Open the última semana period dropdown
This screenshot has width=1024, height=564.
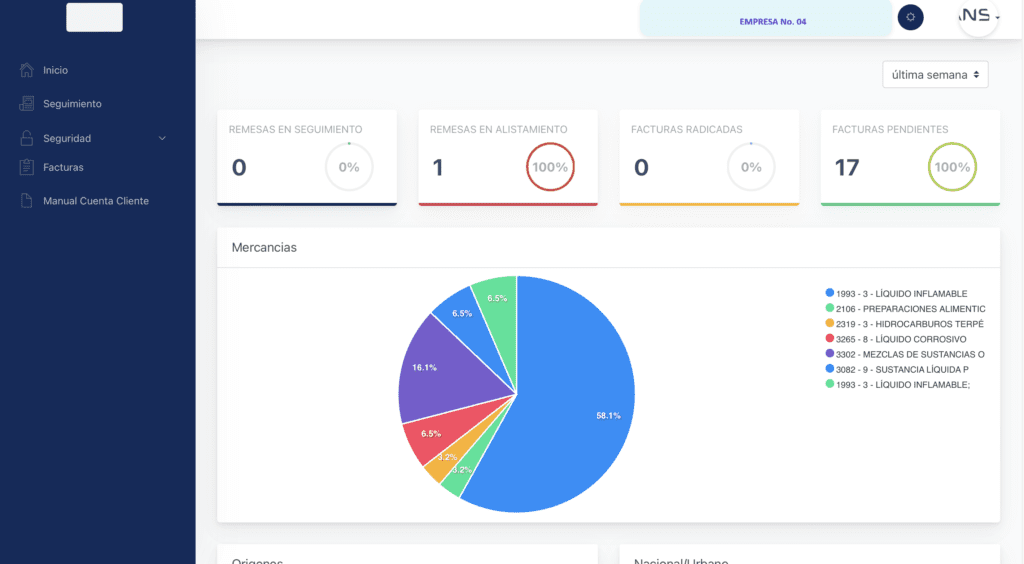click(935, 75)
